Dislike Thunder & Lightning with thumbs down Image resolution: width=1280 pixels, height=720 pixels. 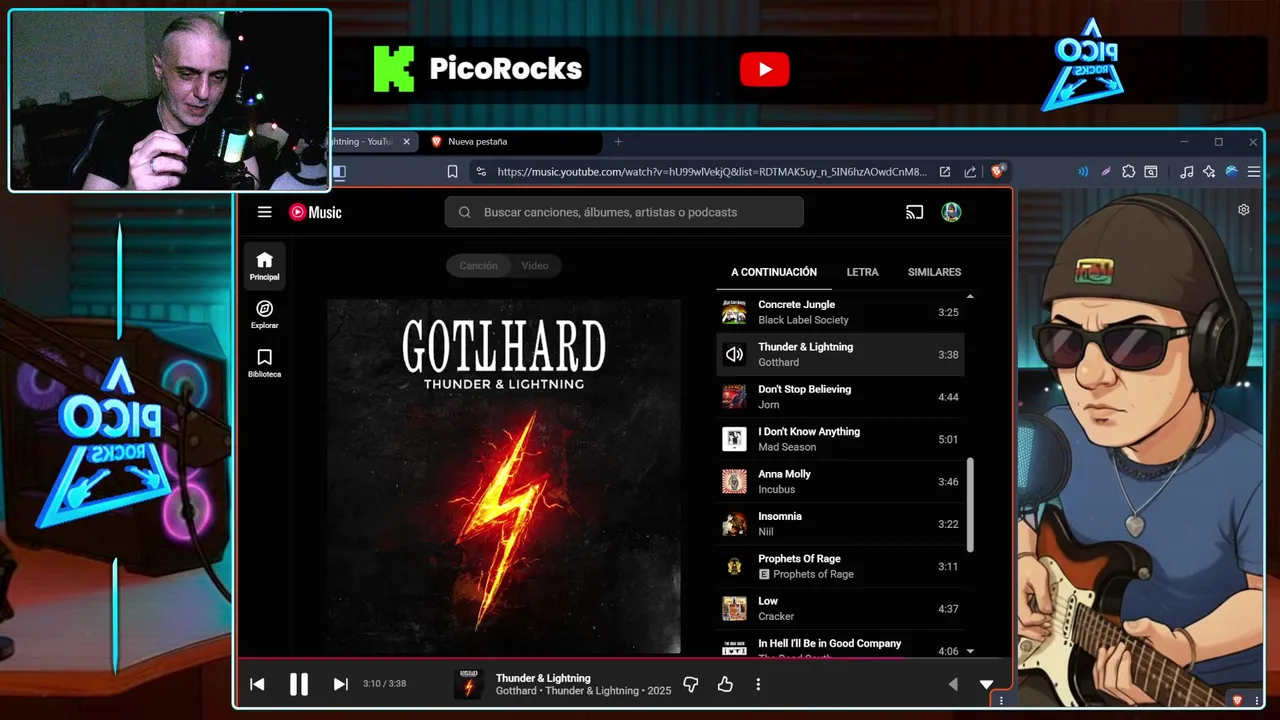point(690,685)
